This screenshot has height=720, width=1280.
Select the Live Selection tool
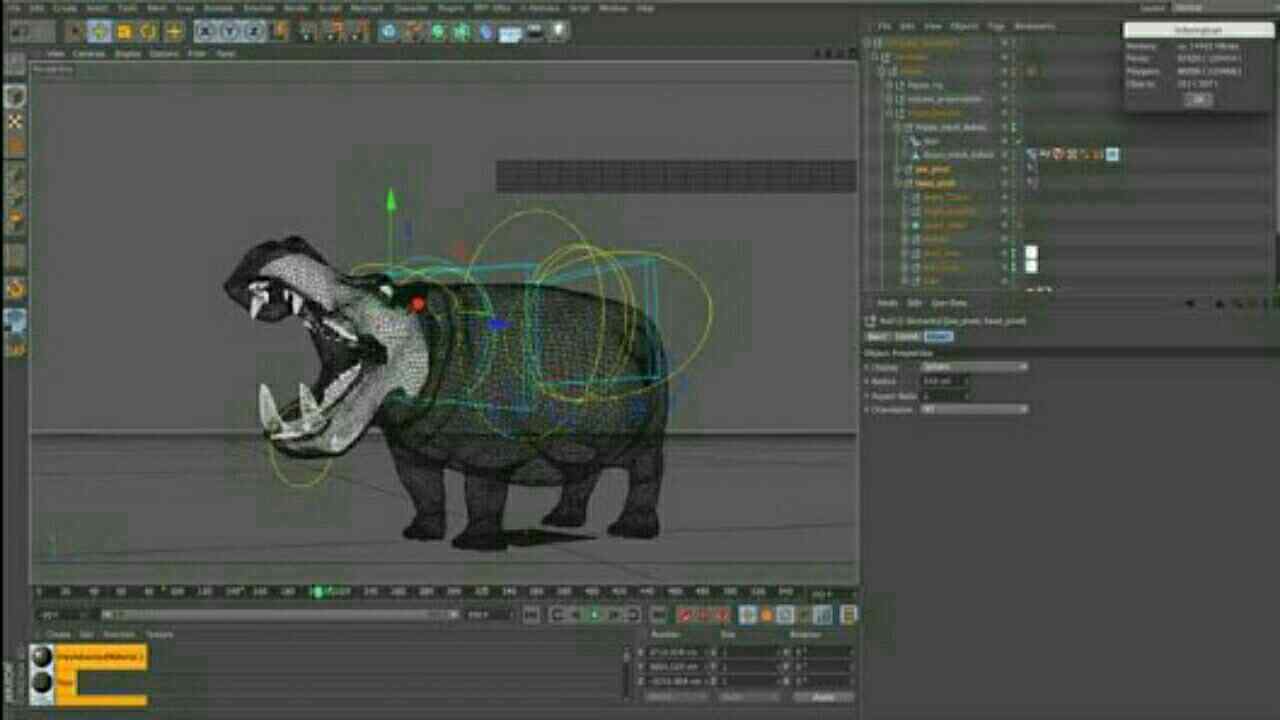click(x=75, y=31)
